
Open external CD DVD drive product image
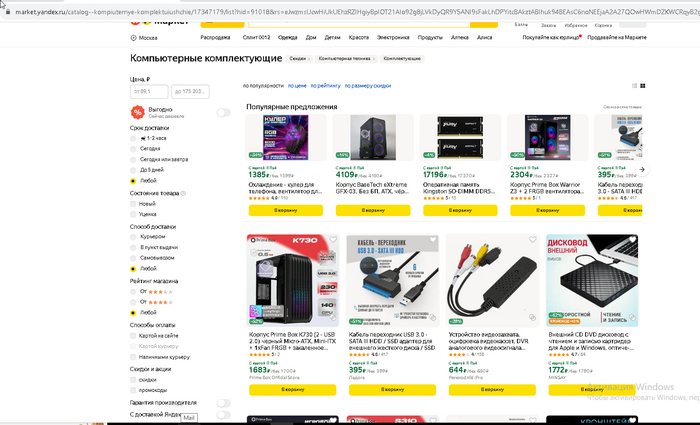click(x=592, y=280)
